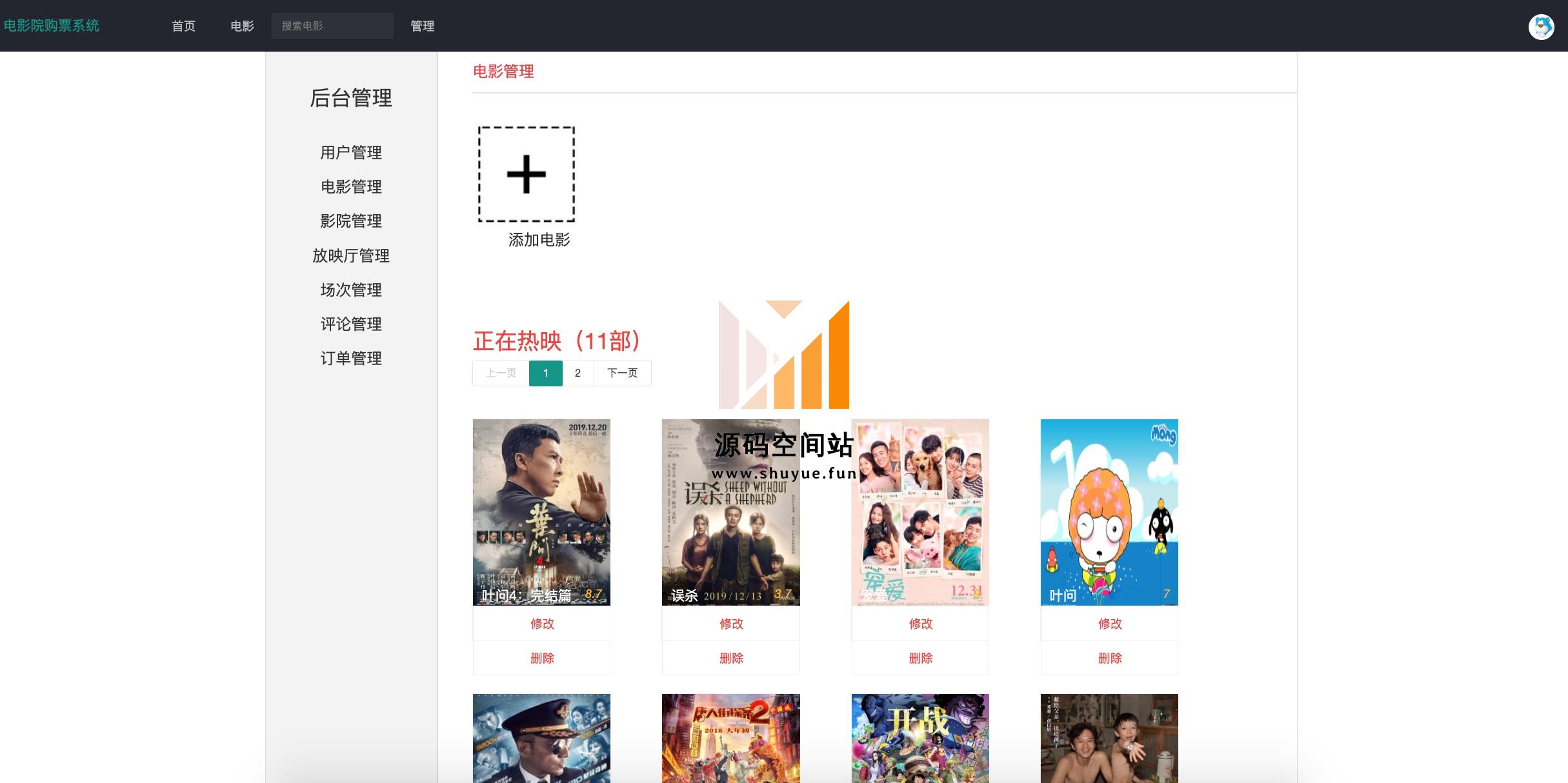Go to 首页 in top navigation
Screen dimensions: 1568x783
click(x=183, y=26)
